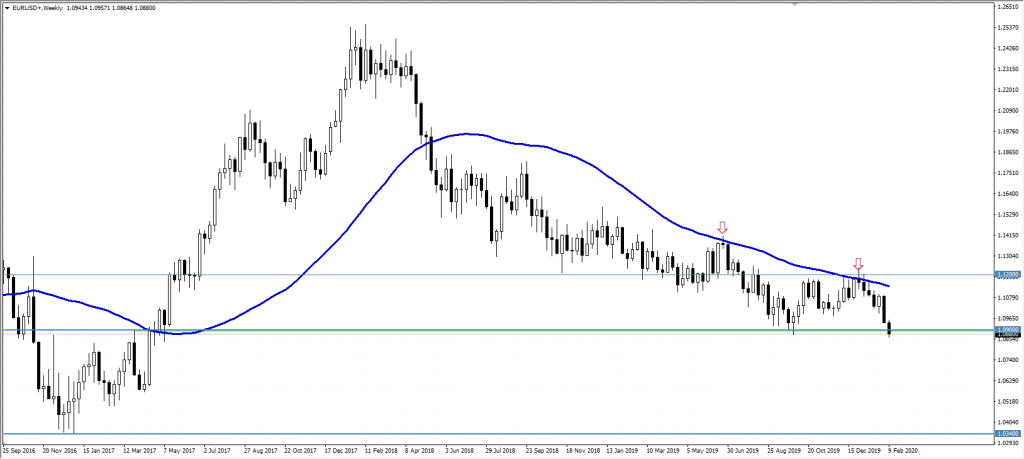Click the 1.22010 price on the price scale
The height and width of the screenshot is (459, 1024).
click(1008, 89)
